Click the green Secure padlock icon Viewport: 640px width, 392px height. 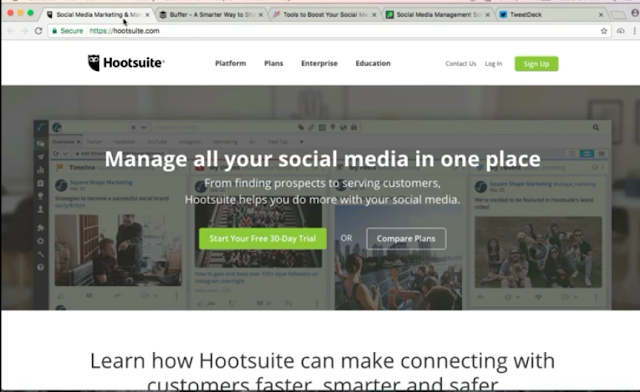(55, 31)
